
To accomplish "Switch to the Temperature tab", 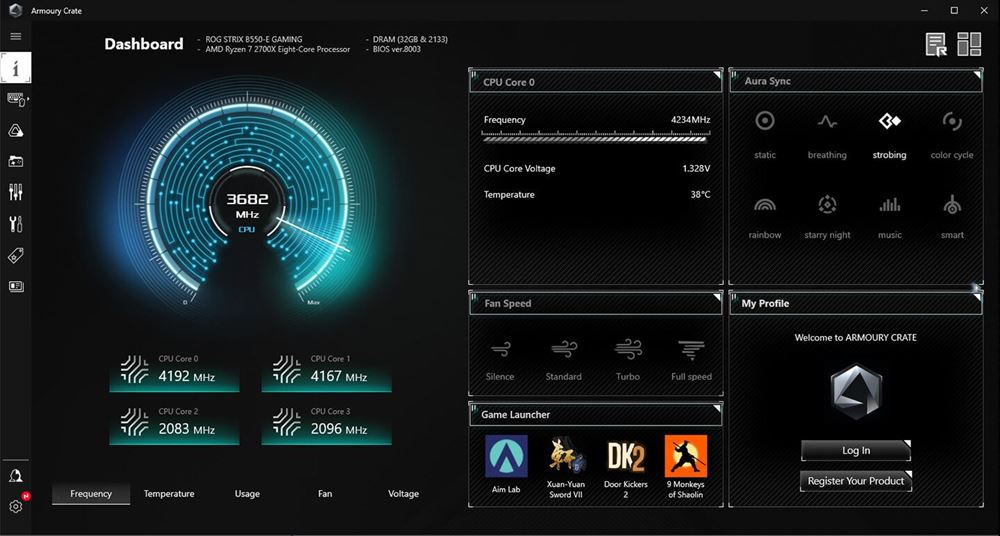I will 169,494.
